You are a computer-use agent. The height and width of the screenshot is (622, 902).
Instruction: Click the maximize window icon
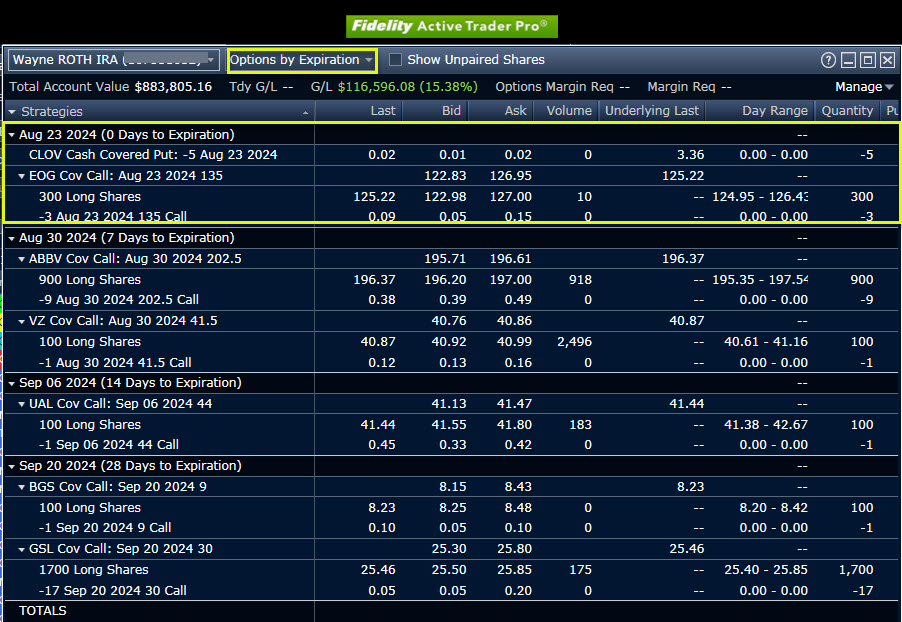pos(867,60)
